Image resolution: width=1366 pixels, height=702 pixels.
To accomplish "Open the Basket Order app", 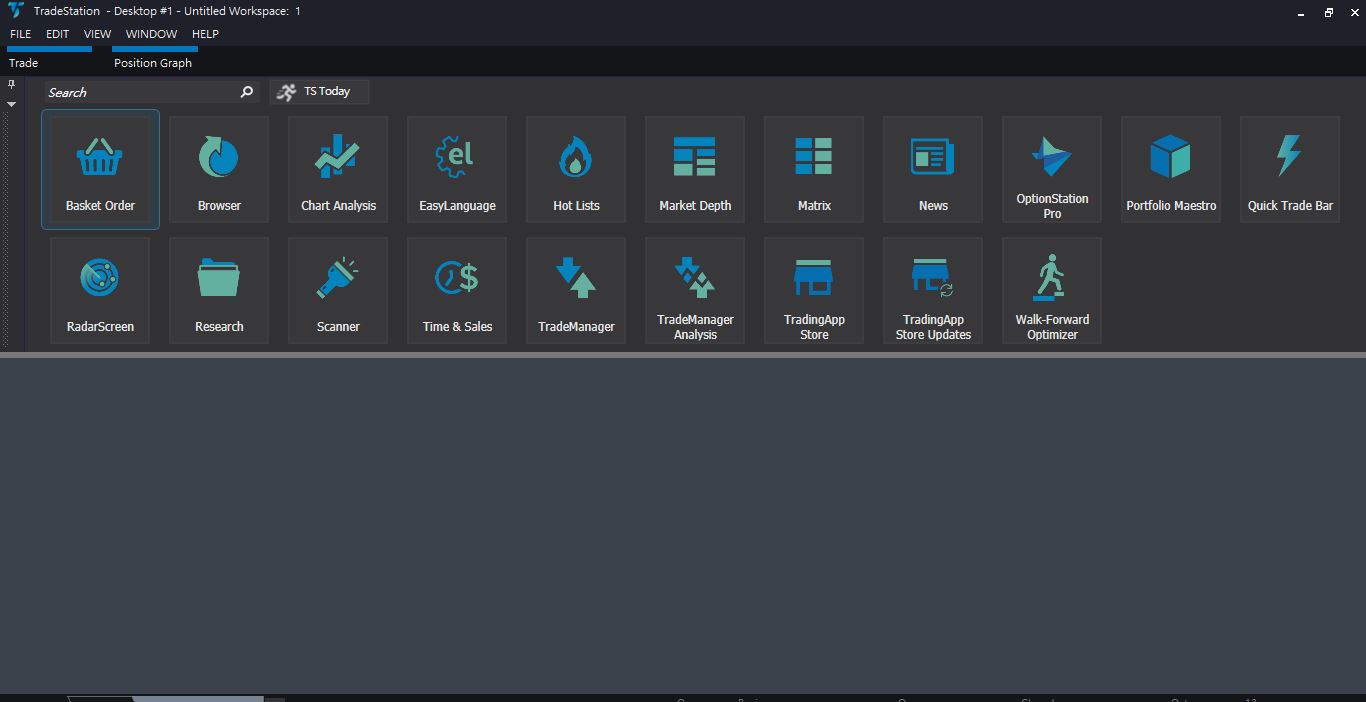I will click(x=100, y=170).
